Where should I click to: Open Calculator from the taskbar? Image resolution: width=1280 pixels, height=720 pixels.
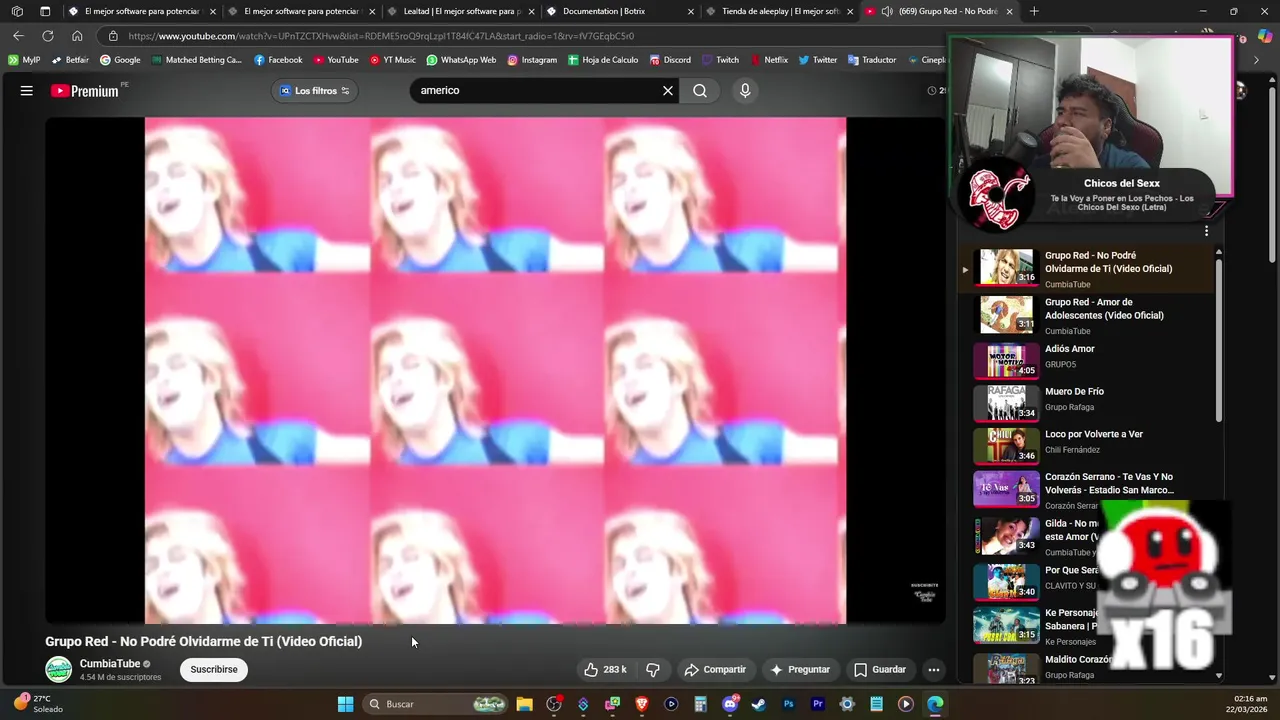[x=700, y=704]
